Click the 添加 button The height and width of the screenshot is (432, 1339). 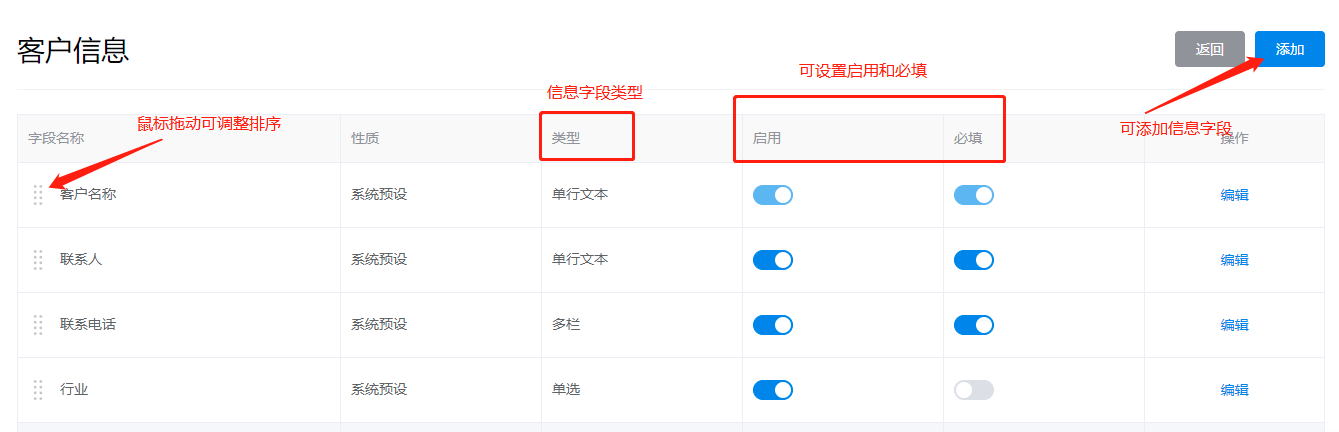pos(1289,49)
